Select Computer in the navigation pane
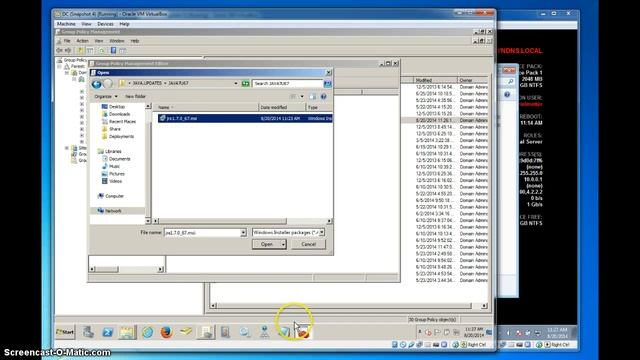 (114, 196)
